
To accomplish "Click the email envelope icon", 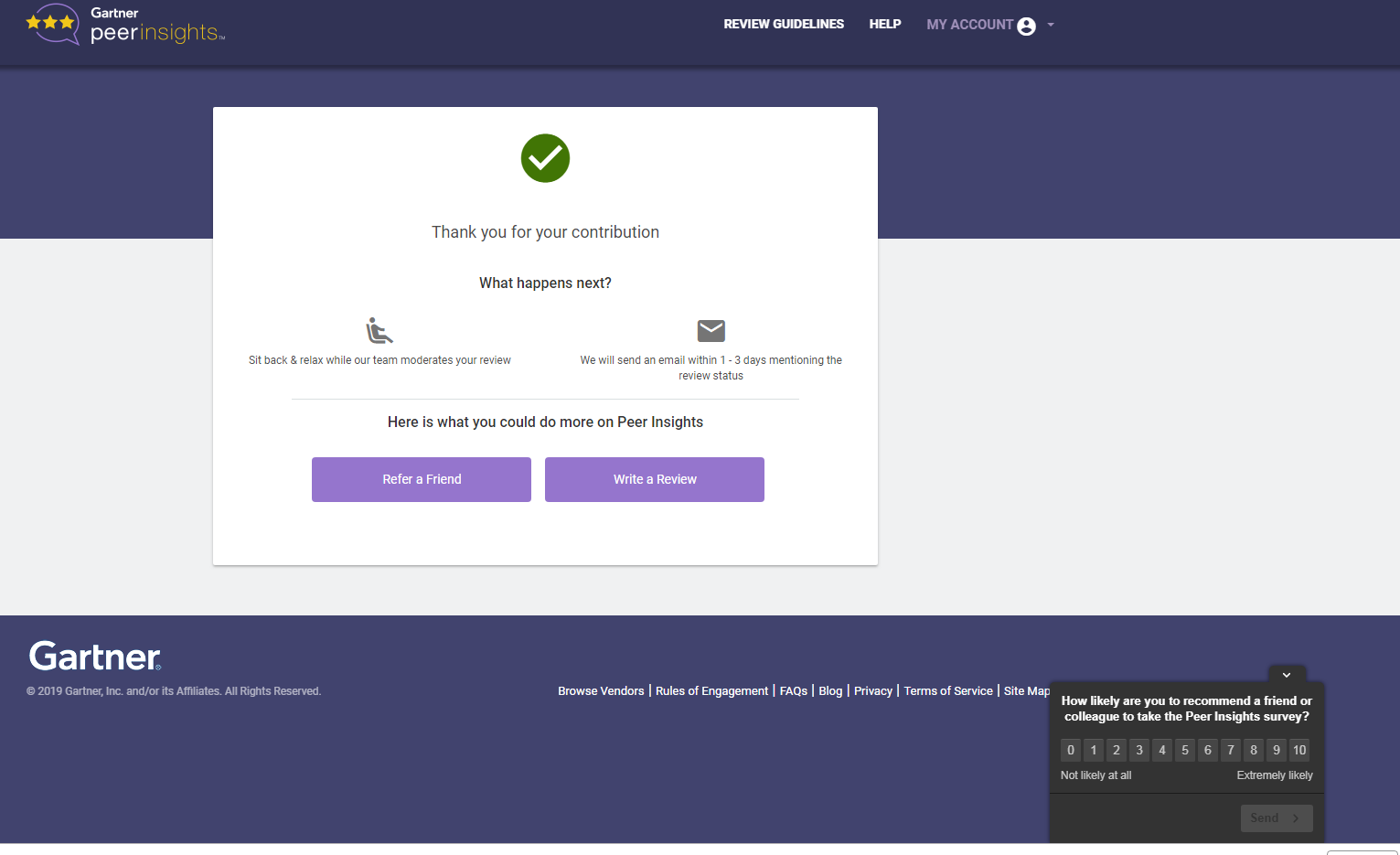I will tap(711, 330).
